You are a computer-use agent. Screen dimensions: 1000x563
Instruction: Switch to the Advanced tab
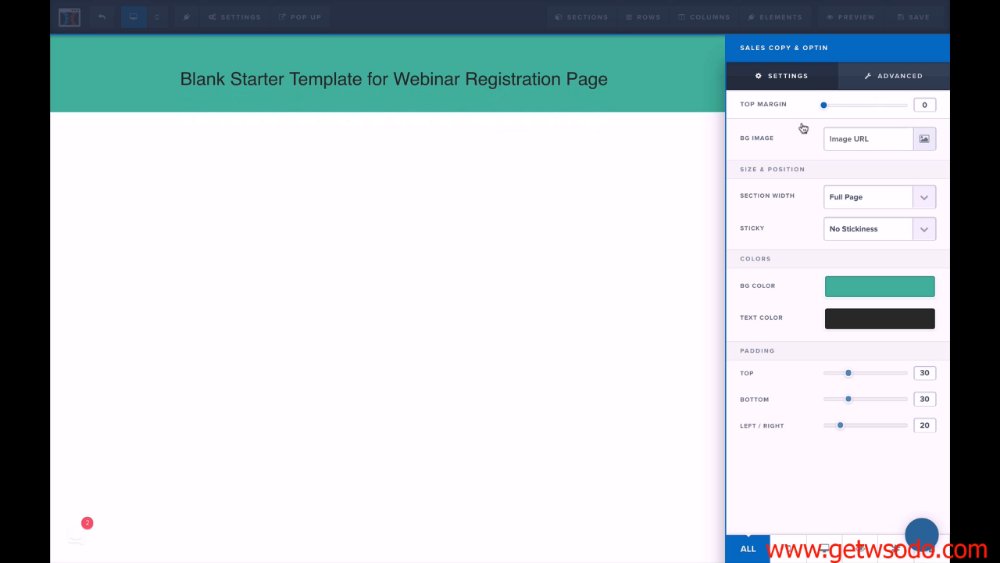point(893,76)
